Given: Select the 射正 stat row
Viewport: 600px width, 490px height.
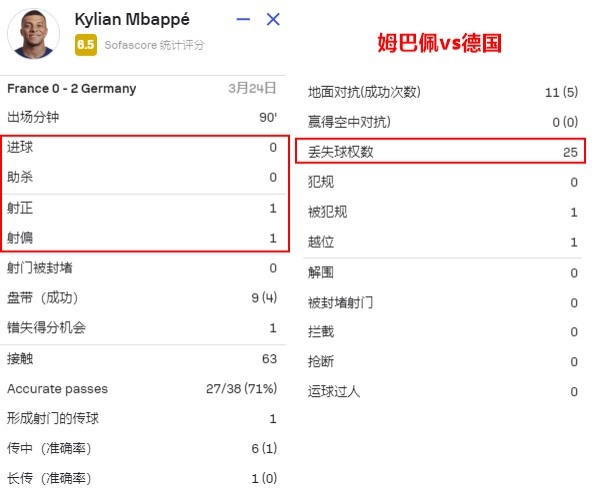Looking at the screenshot, I should (x=142, y=208).
